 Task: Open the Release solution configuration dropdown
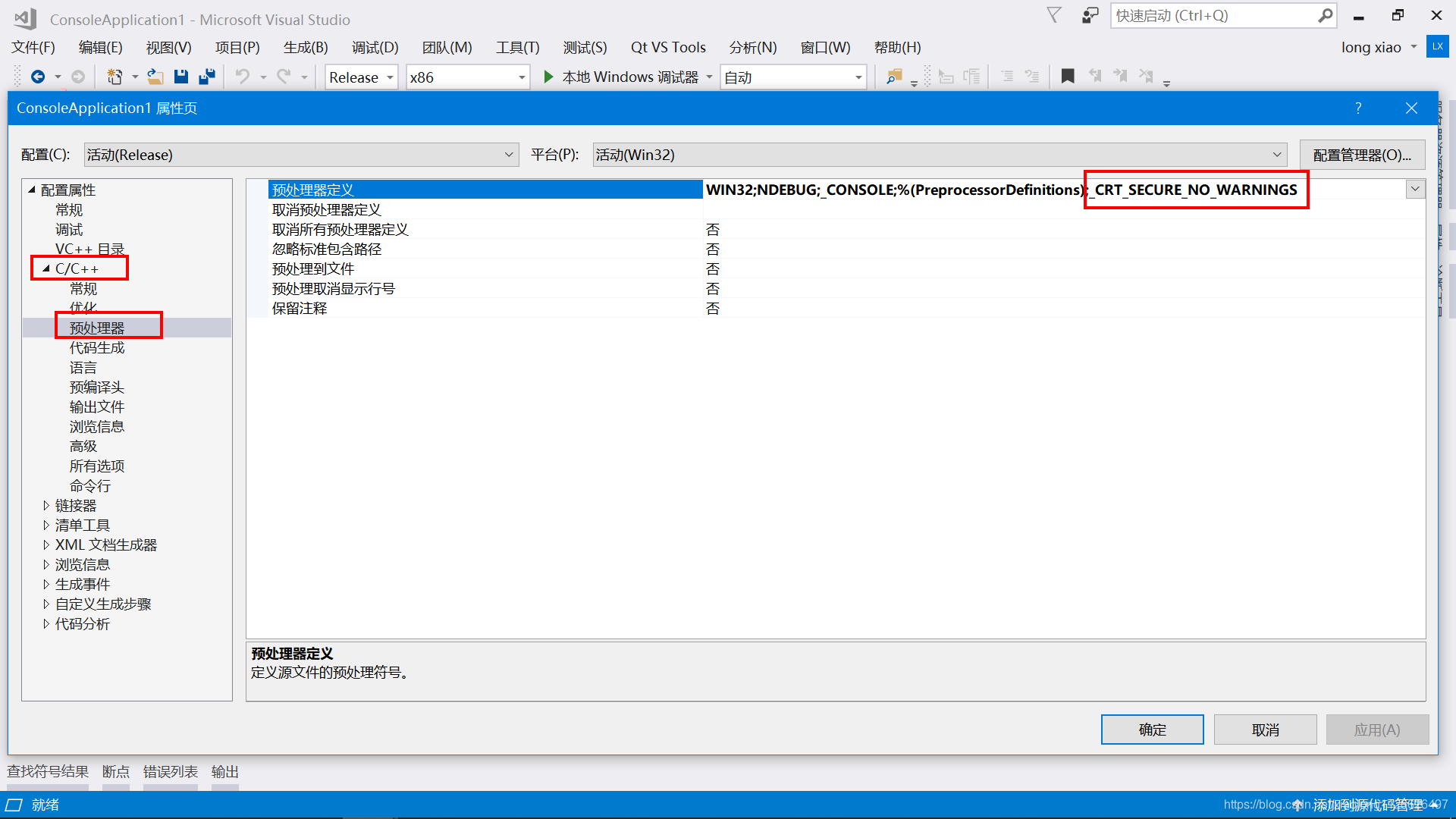click(362, 77)
